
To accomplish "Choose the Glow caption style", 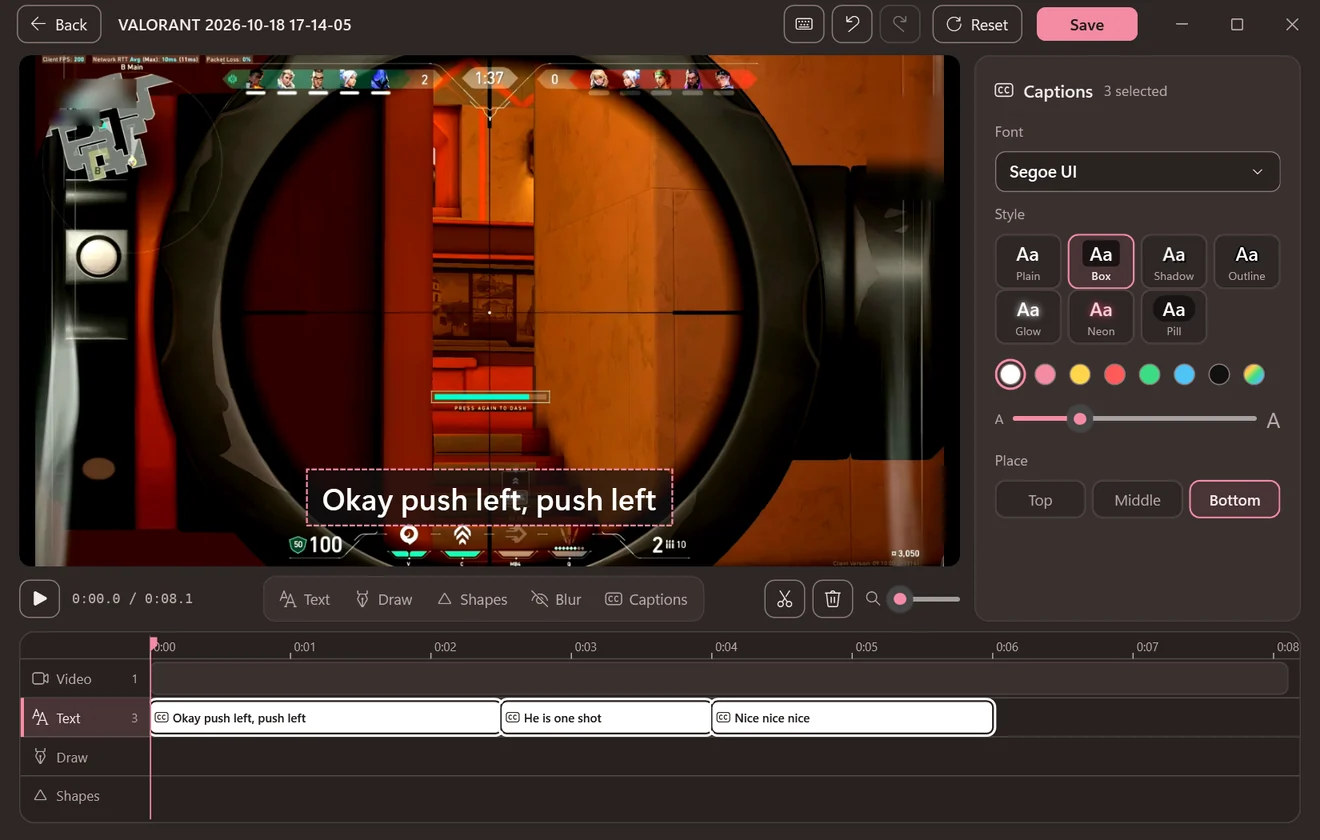I will pyautogui.click(x=1028, y=317).
